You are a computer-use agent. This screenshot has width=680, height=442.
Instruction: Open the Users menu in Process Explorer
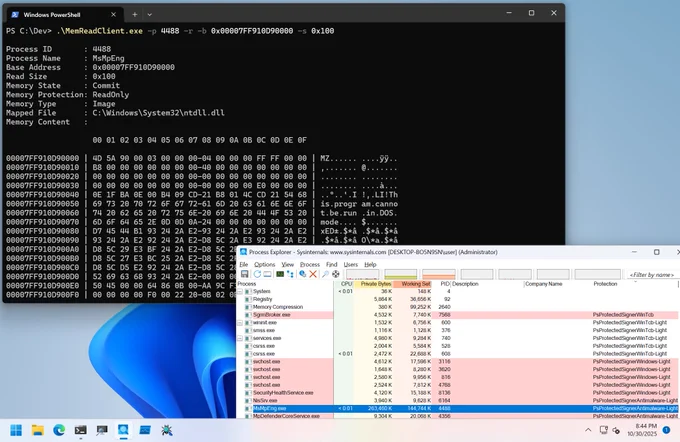352,264
